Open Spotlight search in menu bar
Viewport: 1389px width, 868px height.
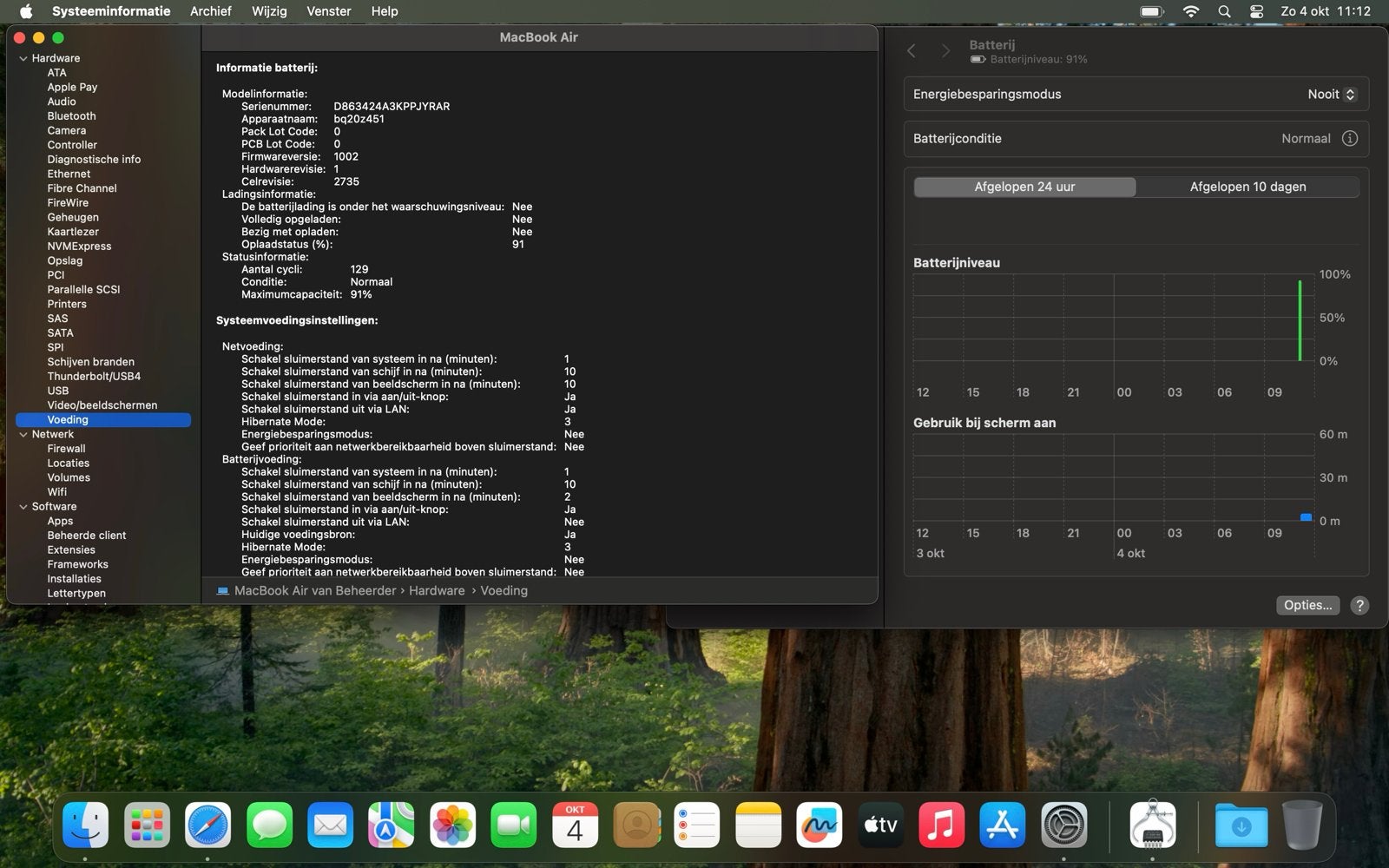coord(1224,11)
